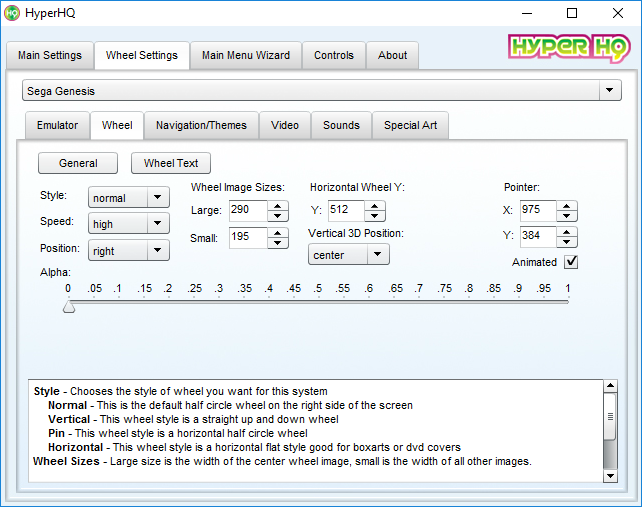
Task: Set Alpha slider to the 1 mark
Action: 567,302
